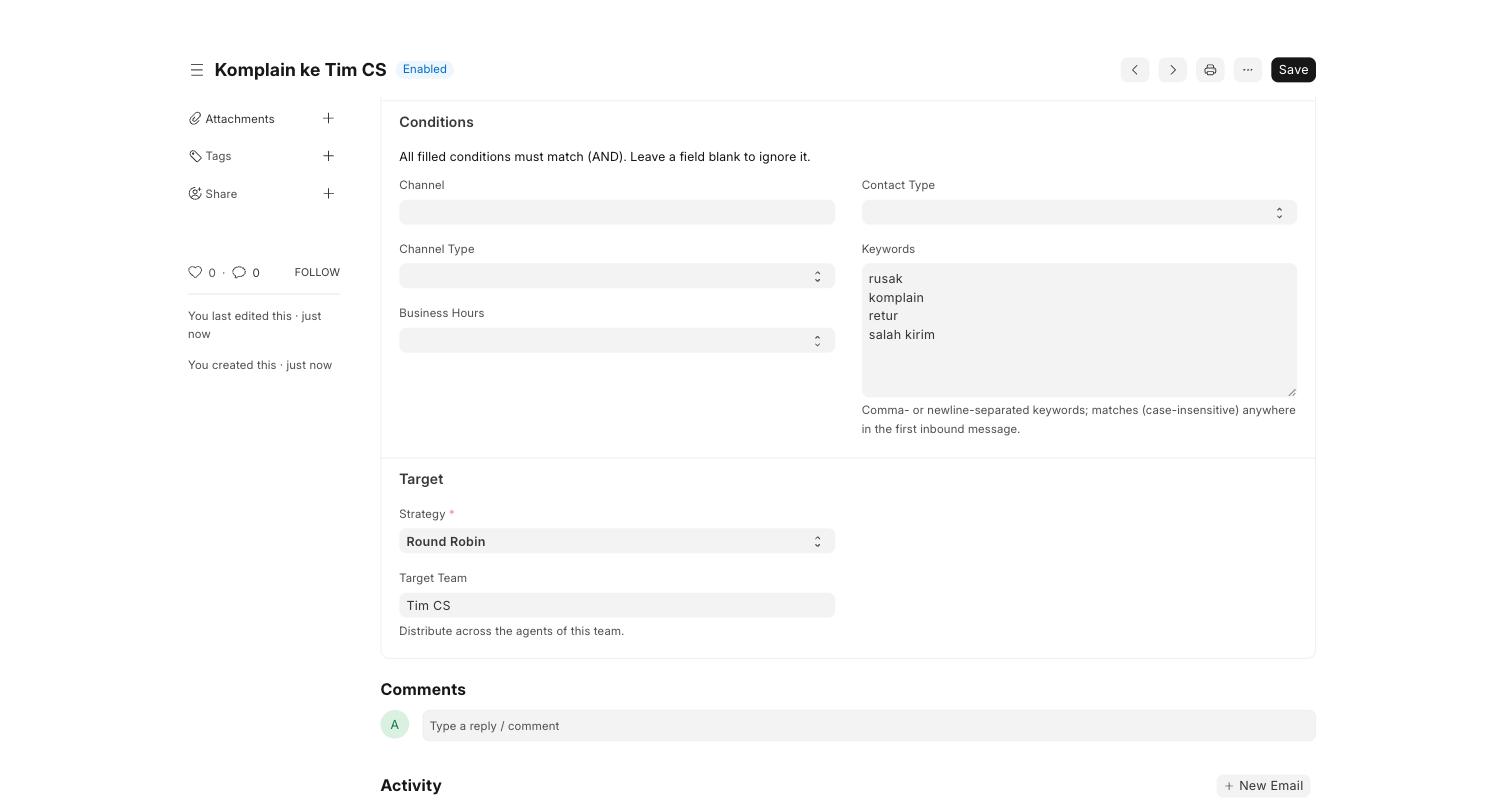Focus the Channel input field
The height and width of the screenshot is (812, 1504).
pos(617,212)
